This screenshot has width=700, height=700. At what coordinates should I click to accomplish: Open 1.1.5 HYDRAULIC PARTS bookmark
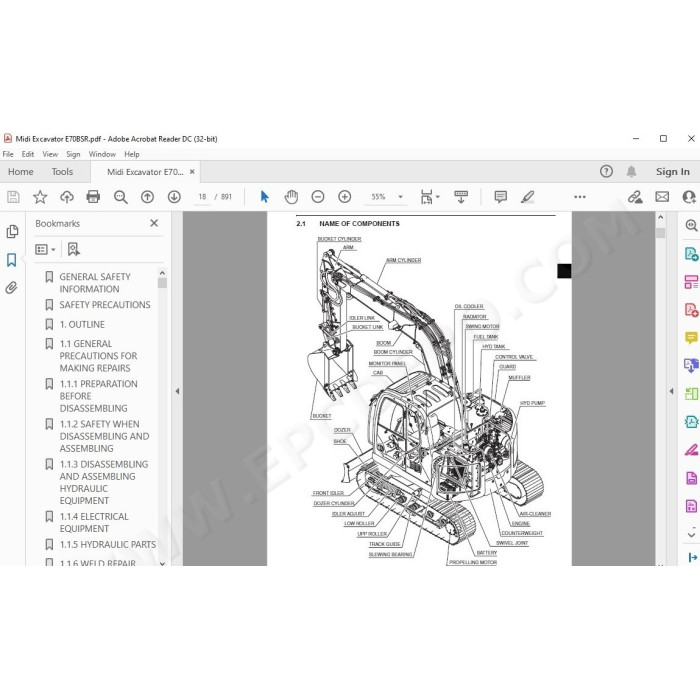pos(108,545)
